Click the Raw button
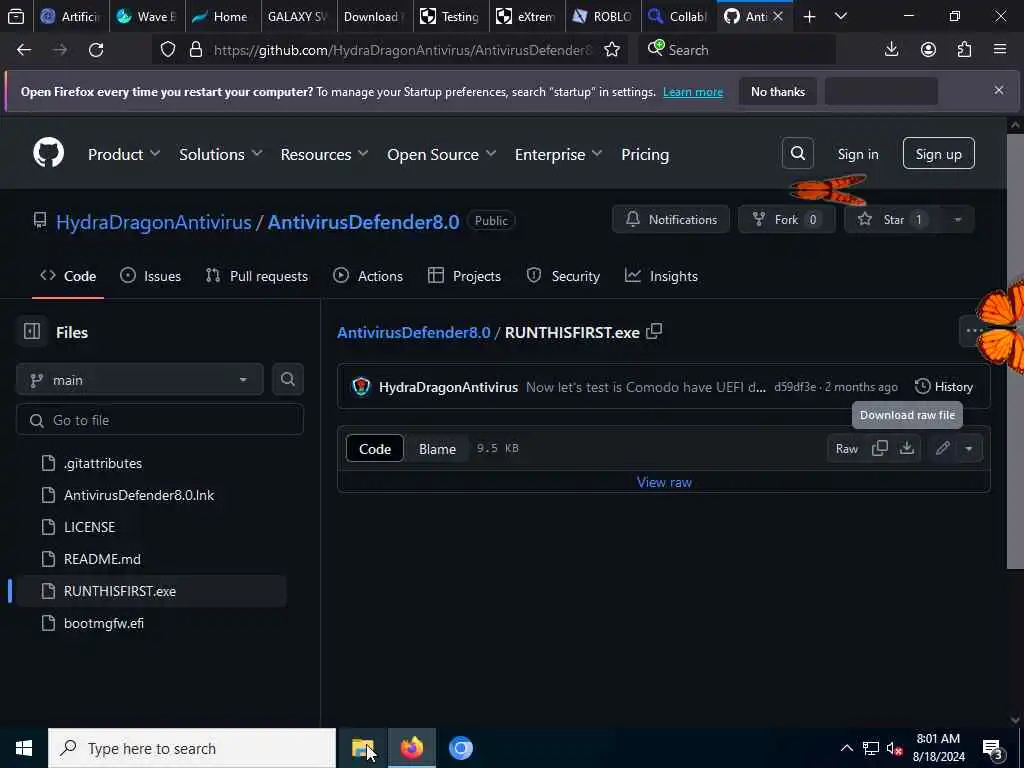Image resolution: width=1024 pixels, height=768 pixels. (846, 449)
